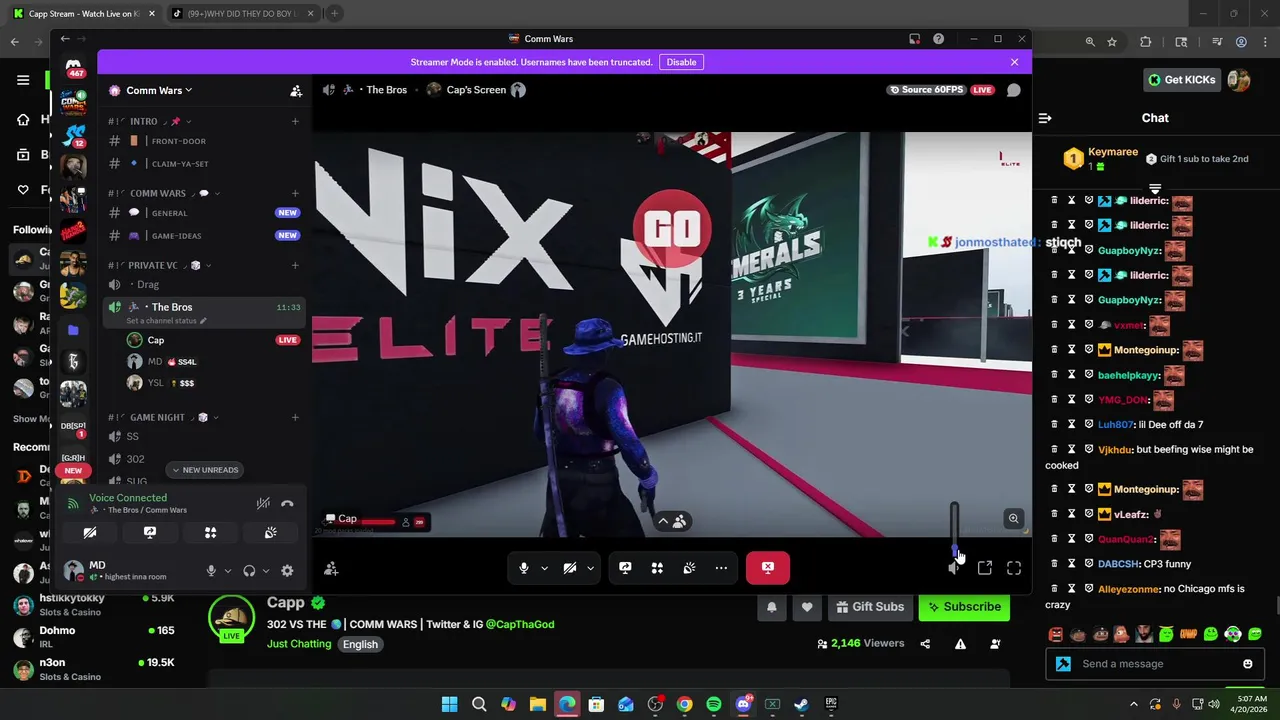This screenshot has width=1280, height=720.
Task: Open the game-ideas channel
Action: [203, 236]
